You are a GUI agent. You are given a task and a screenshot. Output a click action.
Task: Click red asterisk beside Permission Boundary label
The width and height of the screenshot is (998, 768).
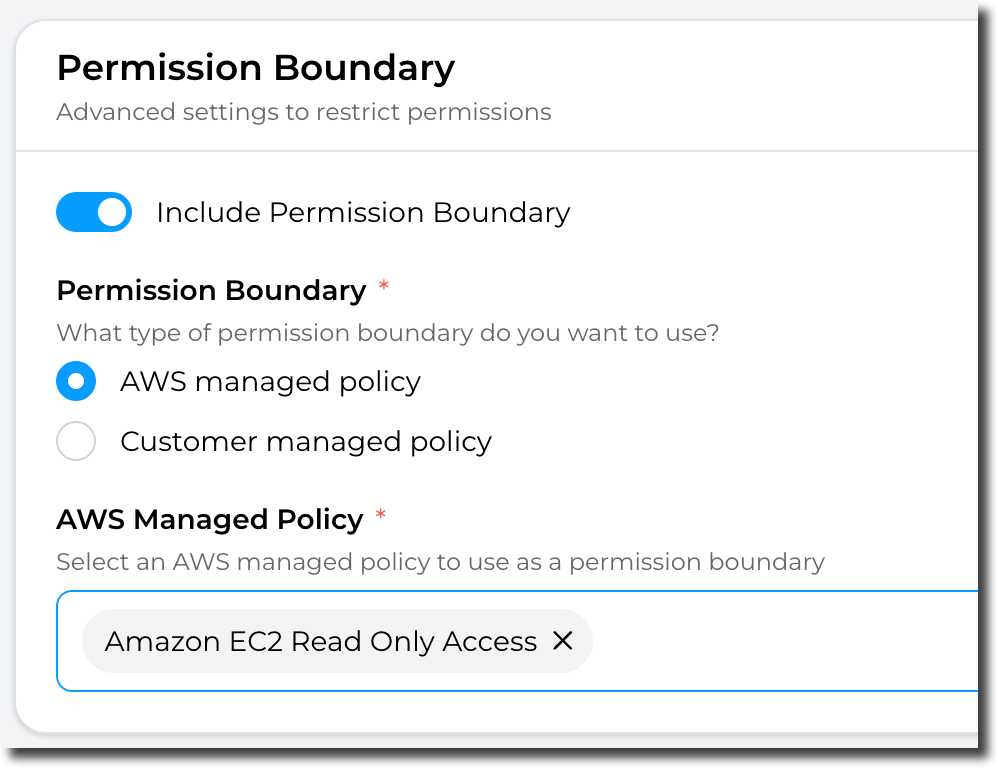click(x=384, y=288)
